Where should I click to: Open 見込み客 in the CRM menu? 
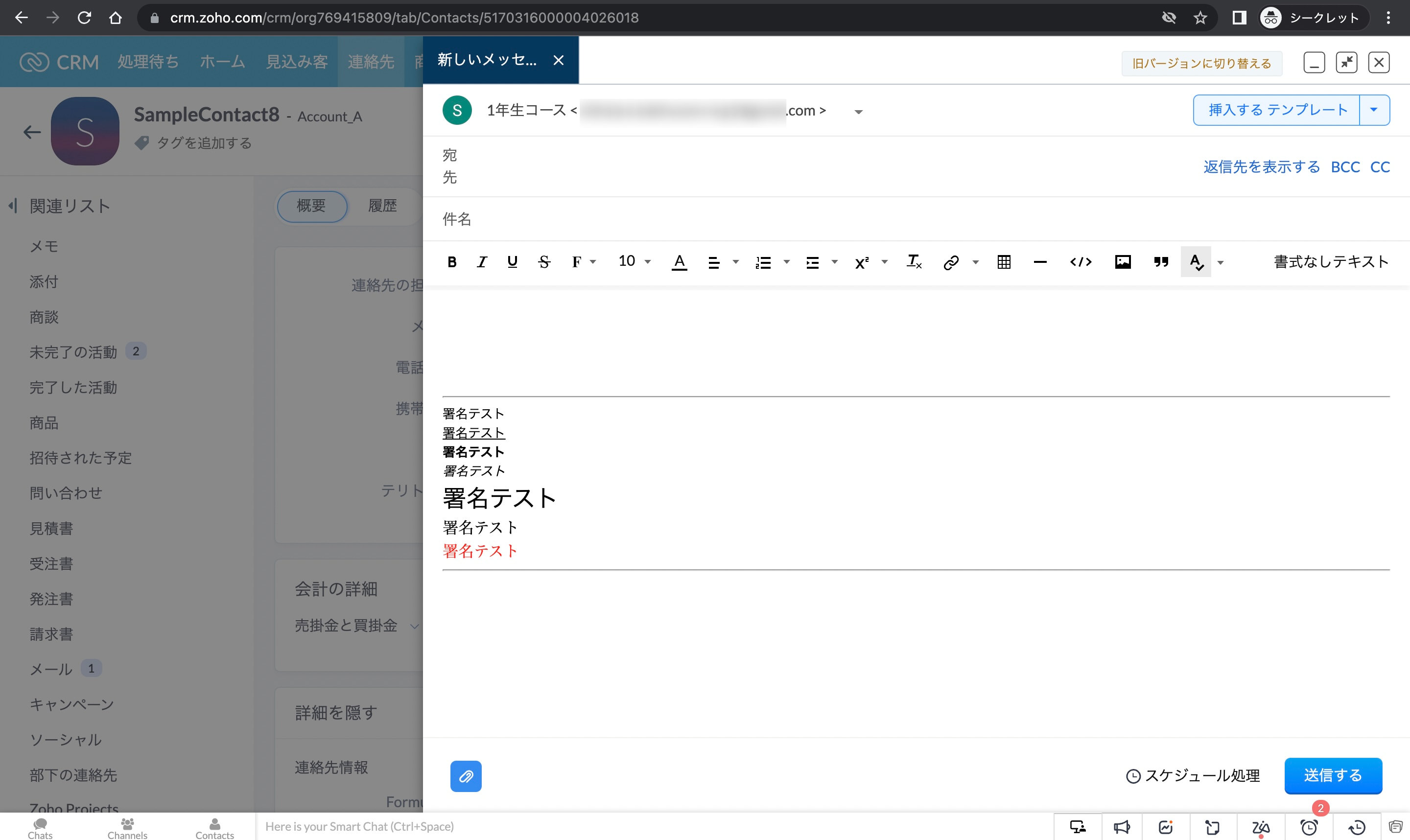coord(297,62)
